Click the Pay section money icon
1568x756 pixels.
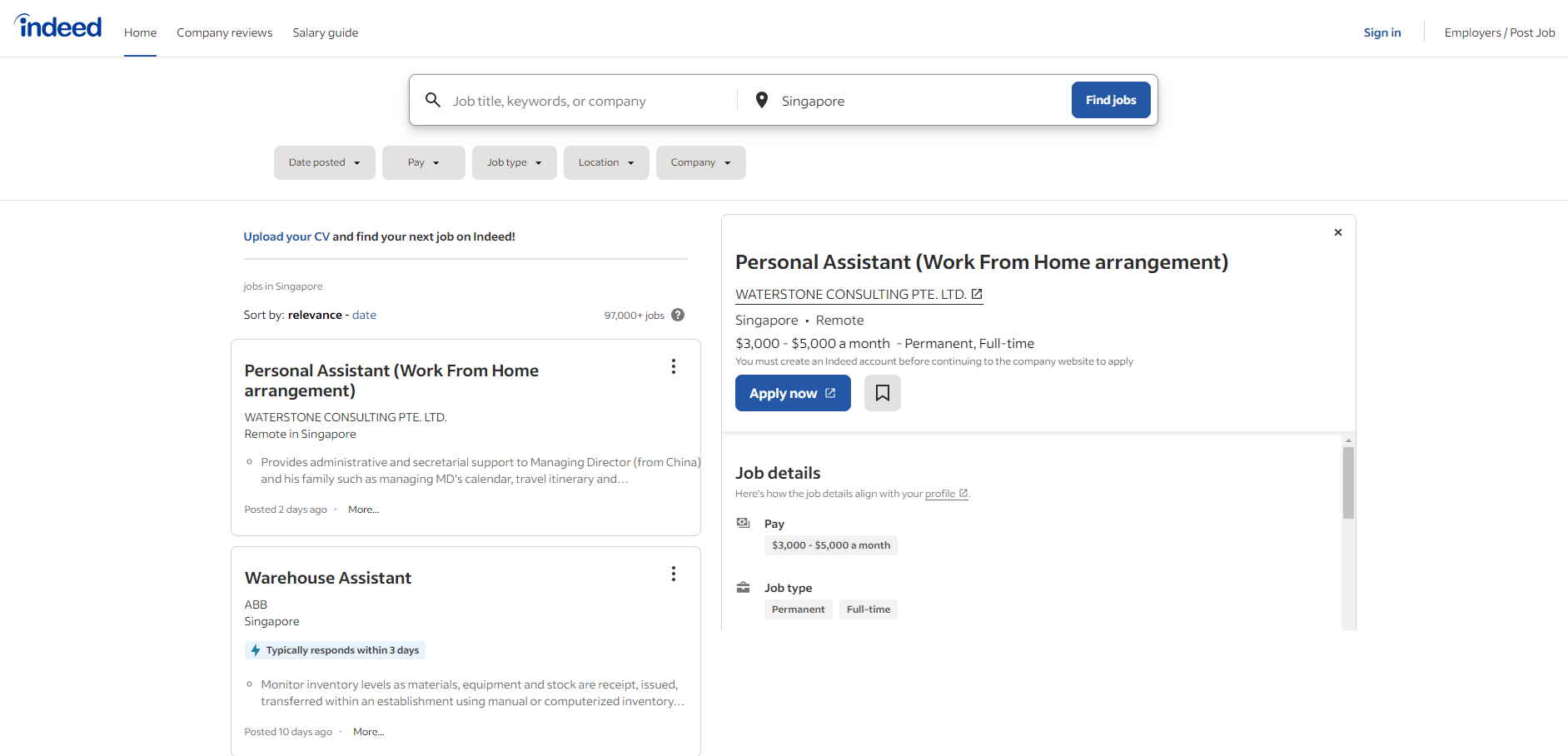pyautogui.click(x=744, y=523)
